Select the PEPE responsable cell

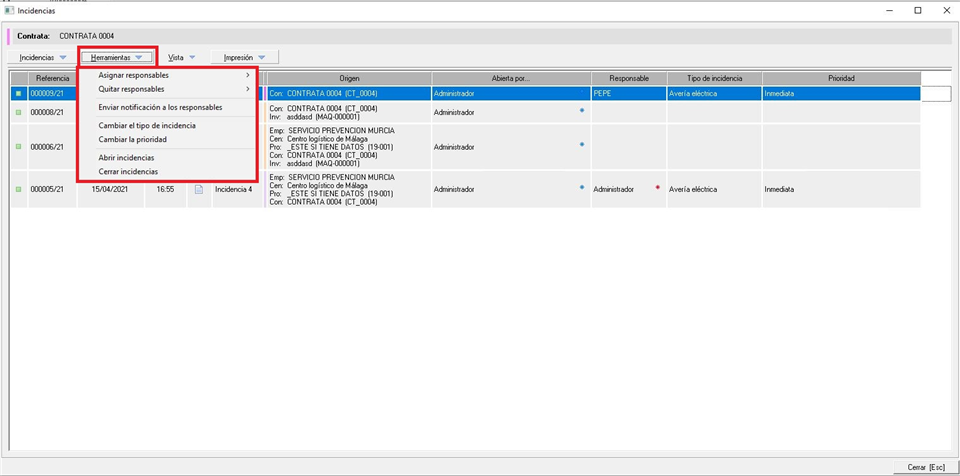point(628,93)
